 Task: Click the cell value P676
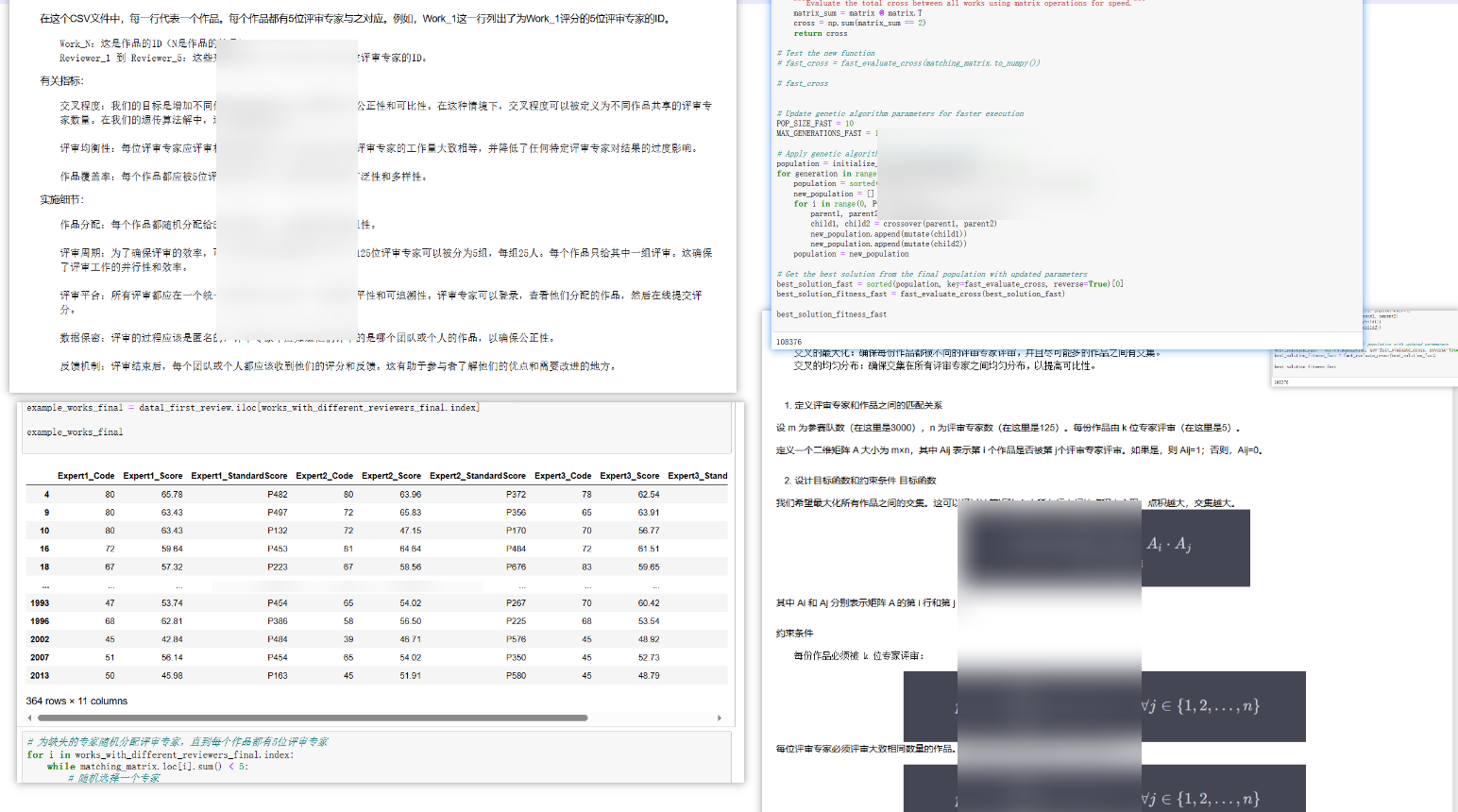pyautogui.click(x=516, y=567)
